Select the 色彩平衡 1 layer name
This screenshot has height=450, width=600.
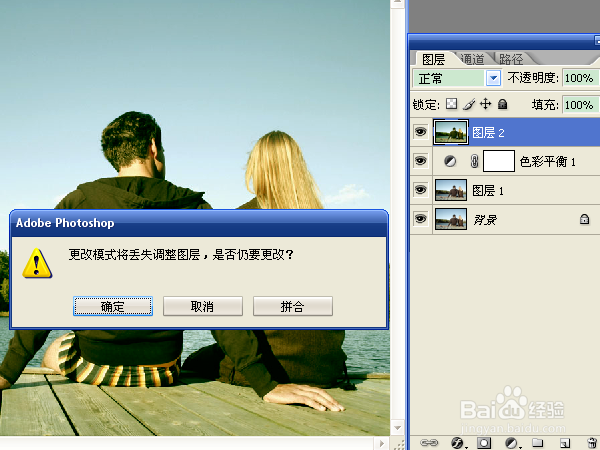[x=548, y=161]
